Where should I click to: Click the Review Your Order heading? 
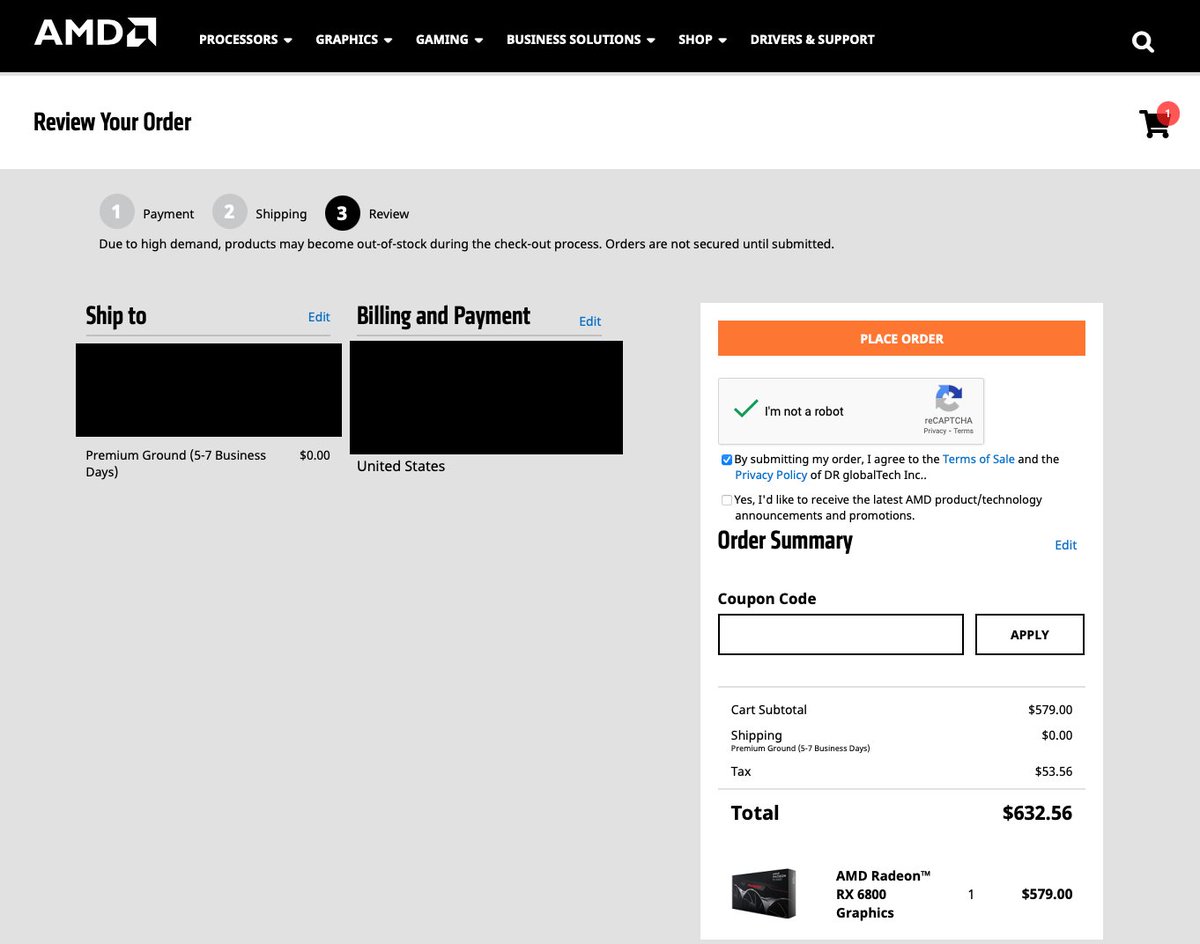coord(112,122)
